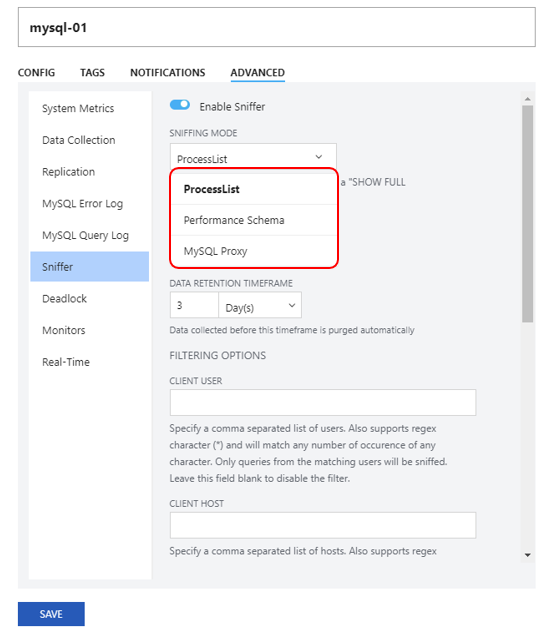Click the scrollbar down arrow
Image resolution: width=555 pixels, height=633 pixels.
tap(528, 555)
